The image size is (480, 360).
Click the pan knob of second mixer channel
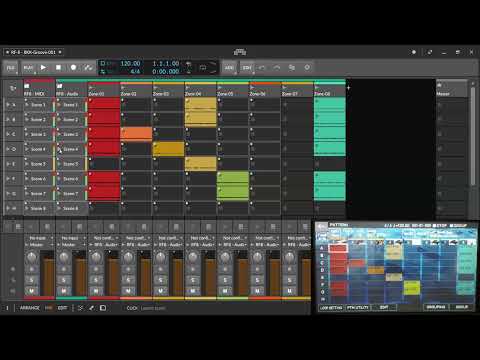[x=64, y=257]
